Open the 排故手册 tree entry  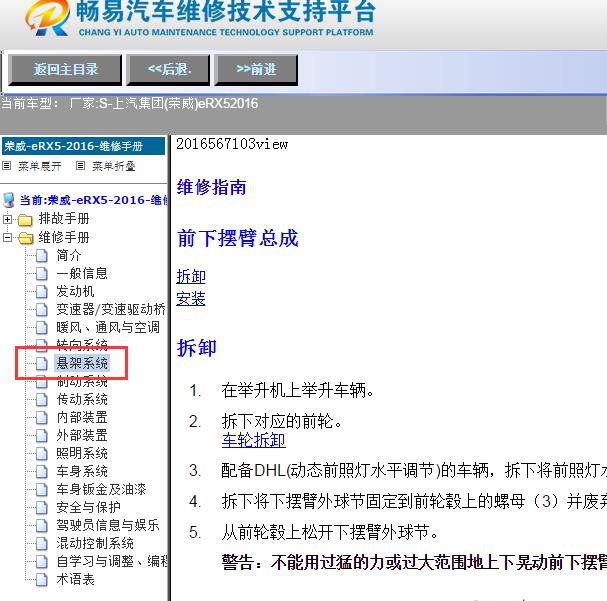[x=64, y=219]
